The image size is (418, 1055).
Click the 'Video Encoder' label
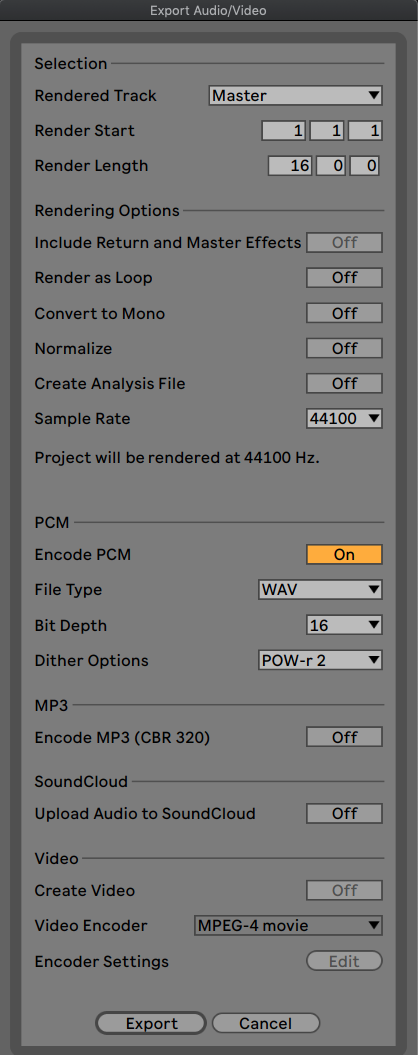(91, 926)
